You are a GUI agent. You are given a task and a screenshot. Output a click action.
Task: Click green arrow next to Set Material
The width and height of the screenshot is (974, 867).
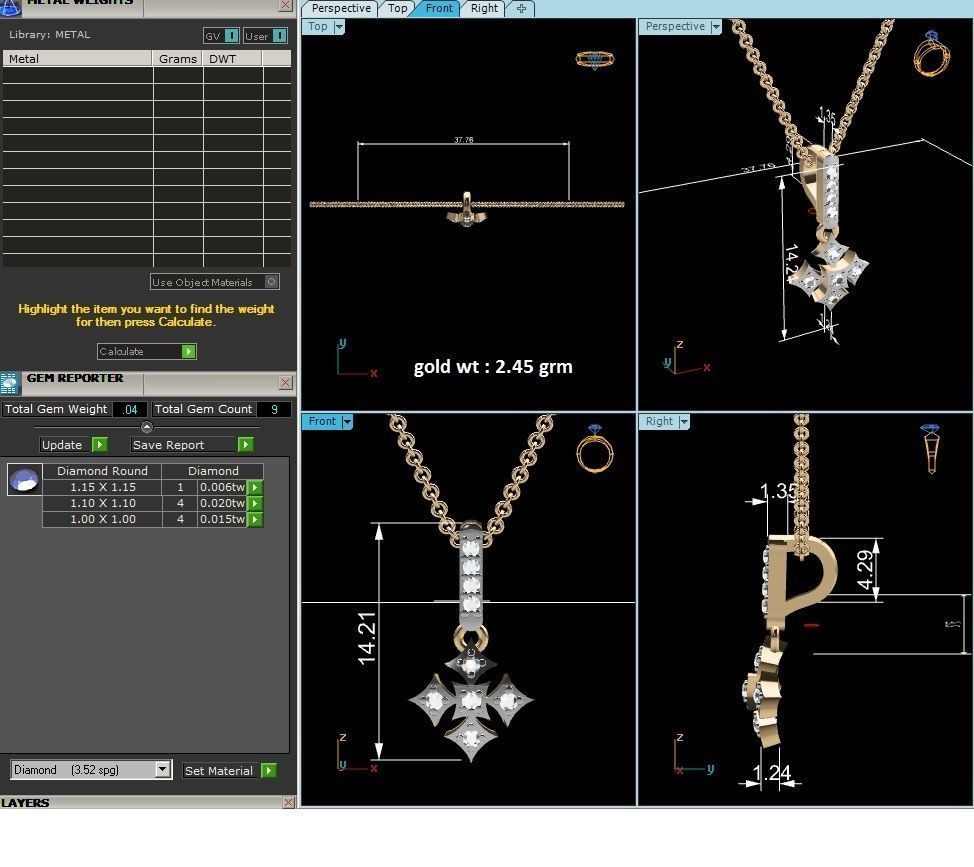[x=268, y=771]
